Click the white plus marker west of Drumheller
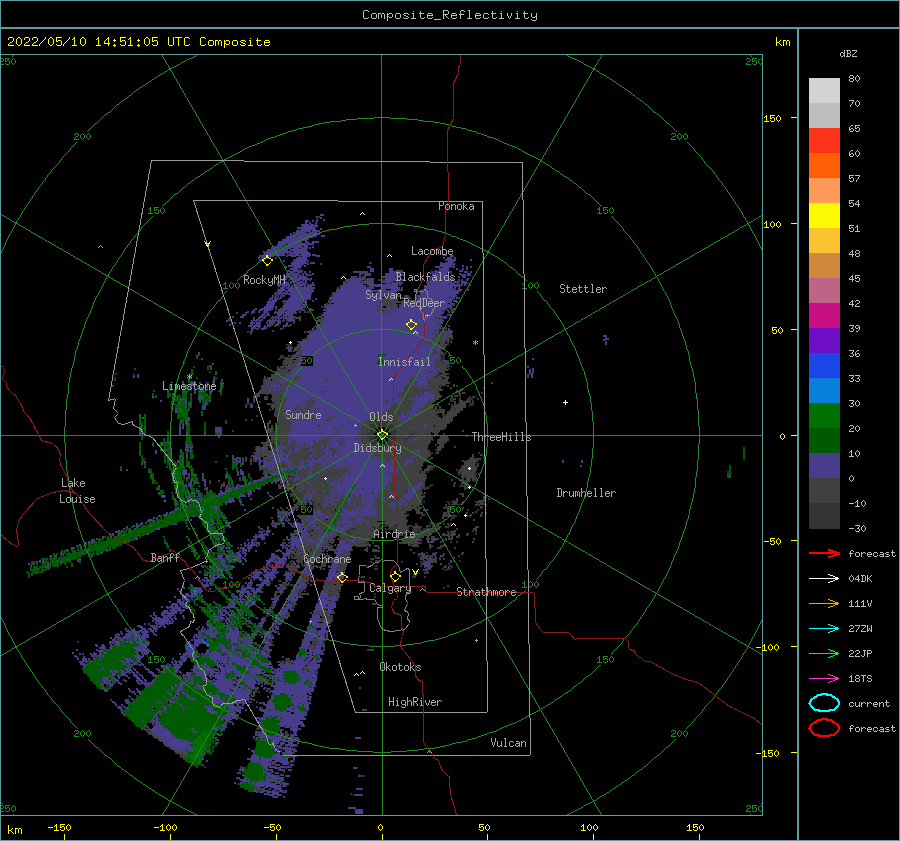Image resolution: width=900 pixels, height=841 pixels. [x=565, y=402]
